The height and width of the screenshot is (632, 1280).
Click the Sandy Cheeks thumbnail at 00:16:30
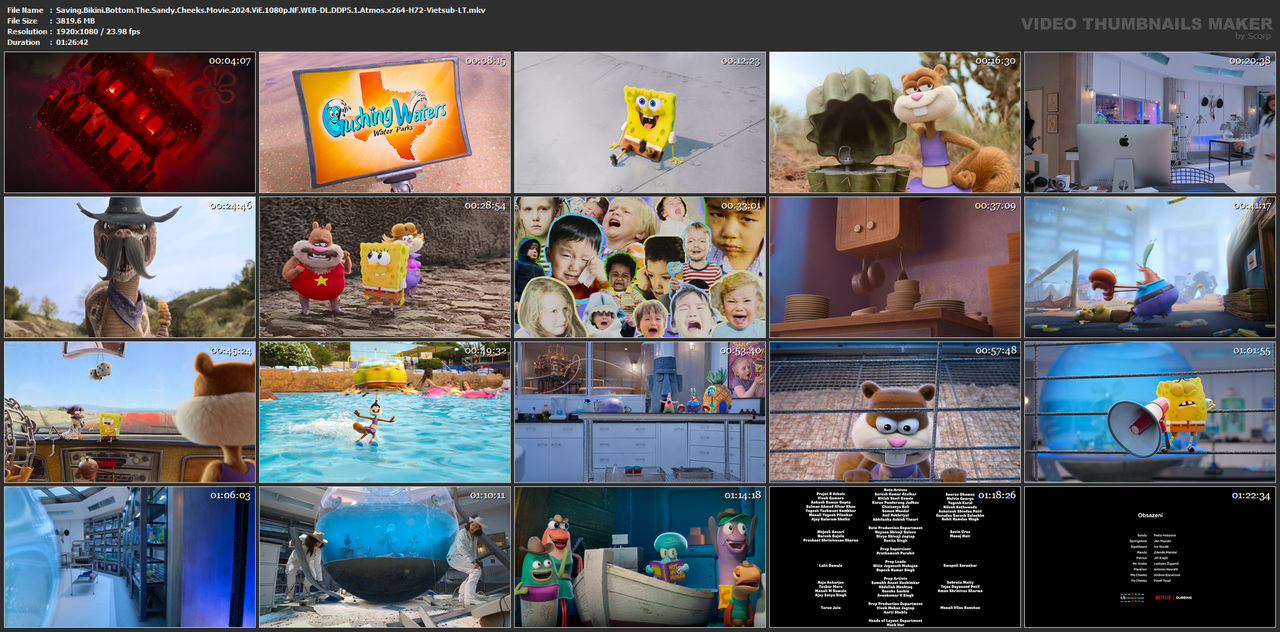point(895,122)
